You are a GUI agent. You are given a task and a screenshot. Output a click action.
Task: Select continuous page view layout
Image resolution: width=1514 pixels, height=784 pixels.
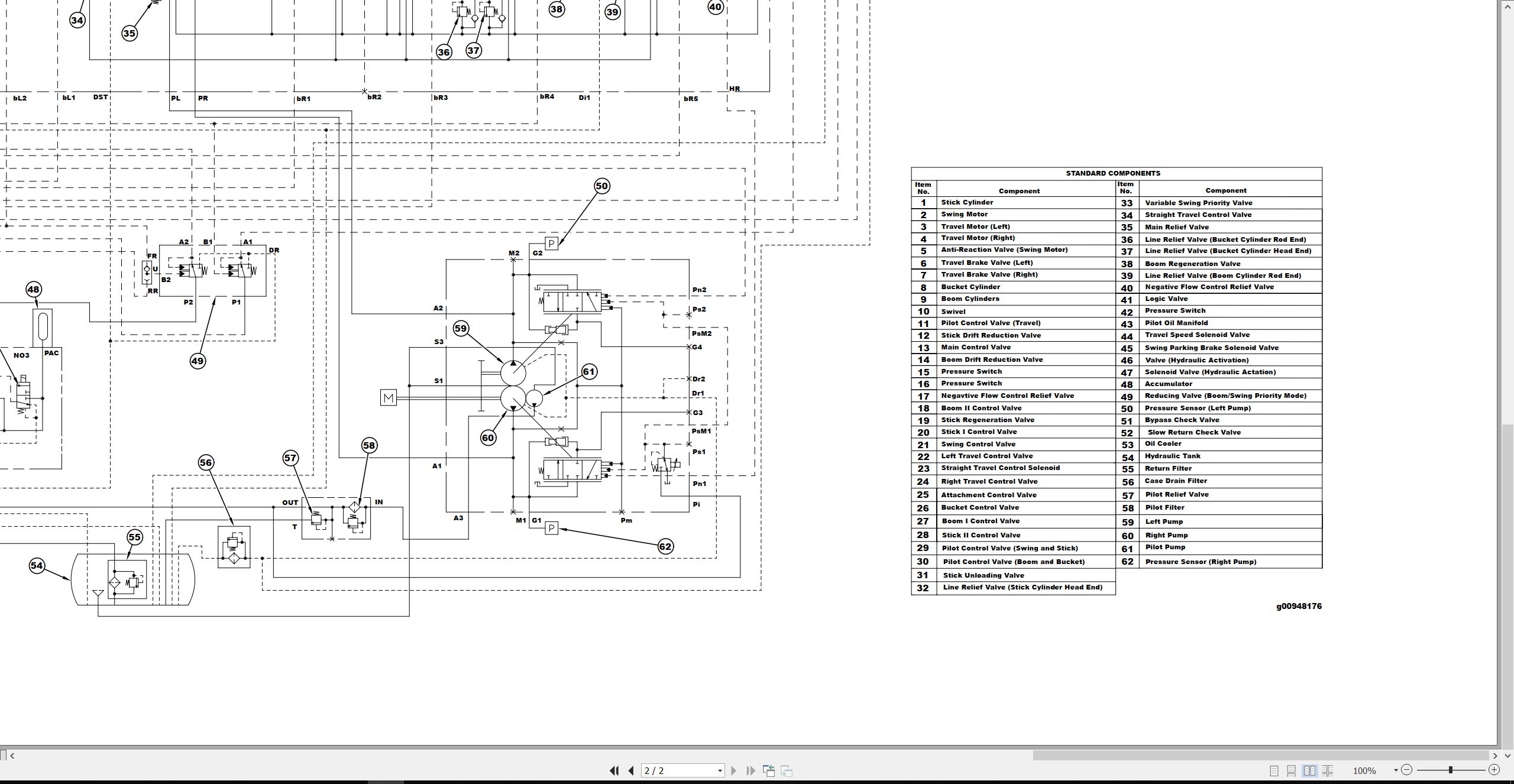click(x=1292, y=770)
